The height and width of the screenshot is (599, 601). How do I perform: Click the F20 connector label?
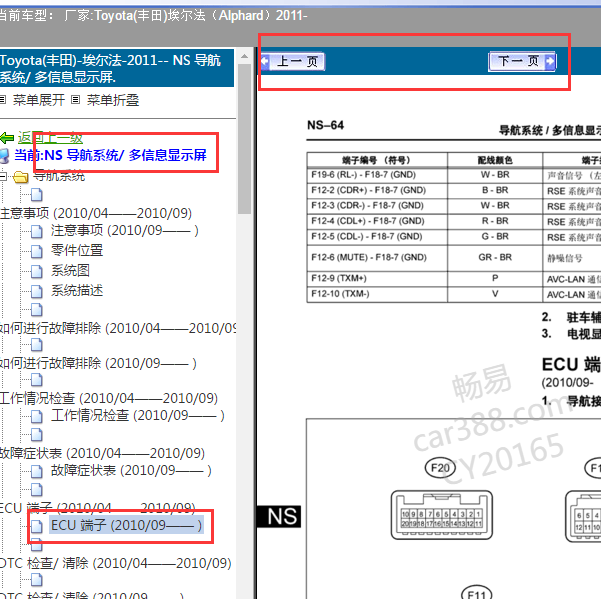pyautogui.click(x=440, y=468)
